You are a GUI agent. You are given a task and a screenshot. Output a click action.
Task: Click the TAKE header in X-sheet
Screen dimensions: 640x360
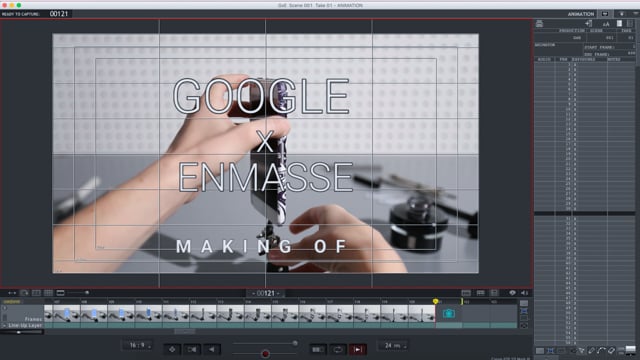[627, 31]
